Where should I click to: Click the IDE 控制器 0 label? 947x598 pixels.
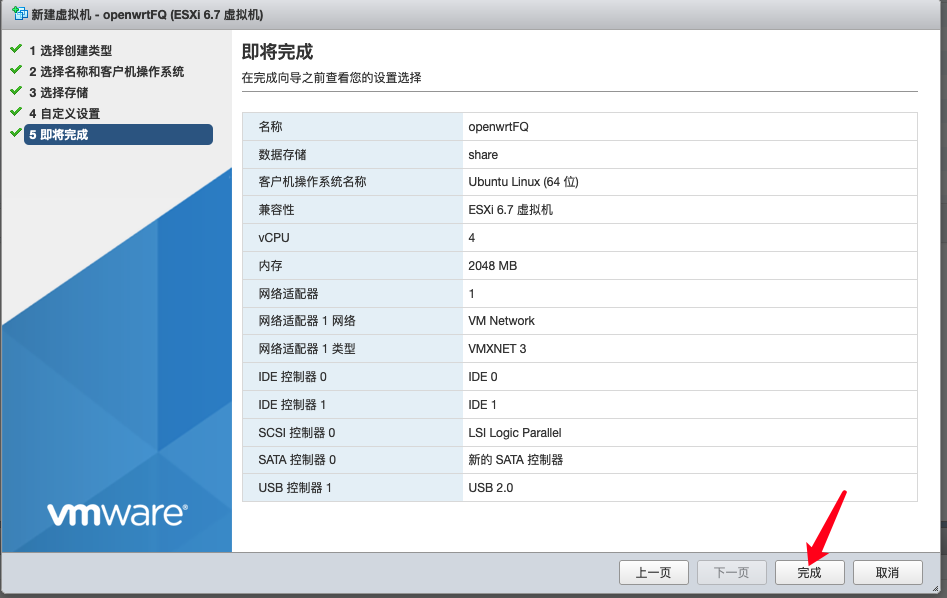point(292,377)
